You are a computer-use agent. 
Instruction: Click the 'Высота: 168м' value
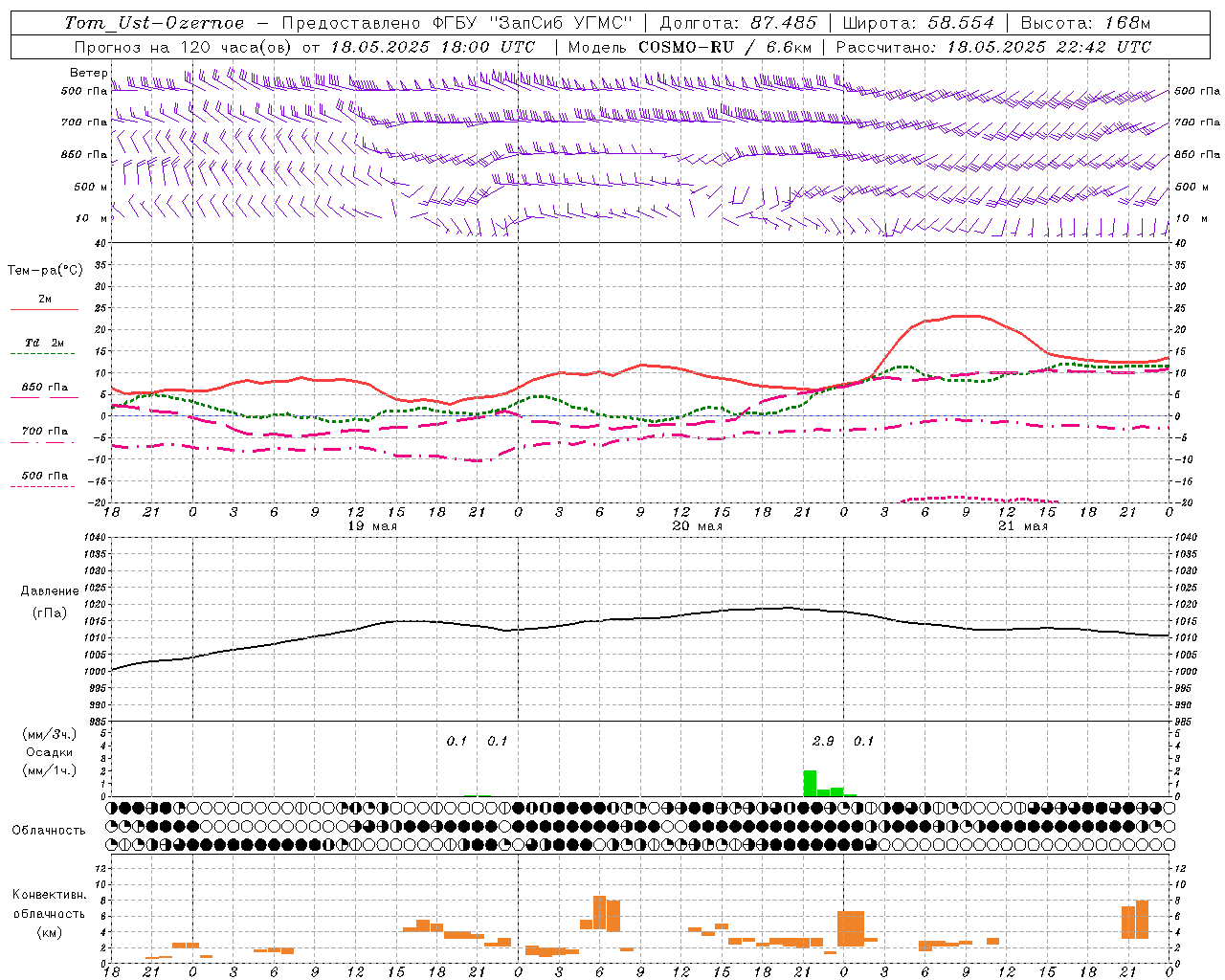coord(1085,23)
